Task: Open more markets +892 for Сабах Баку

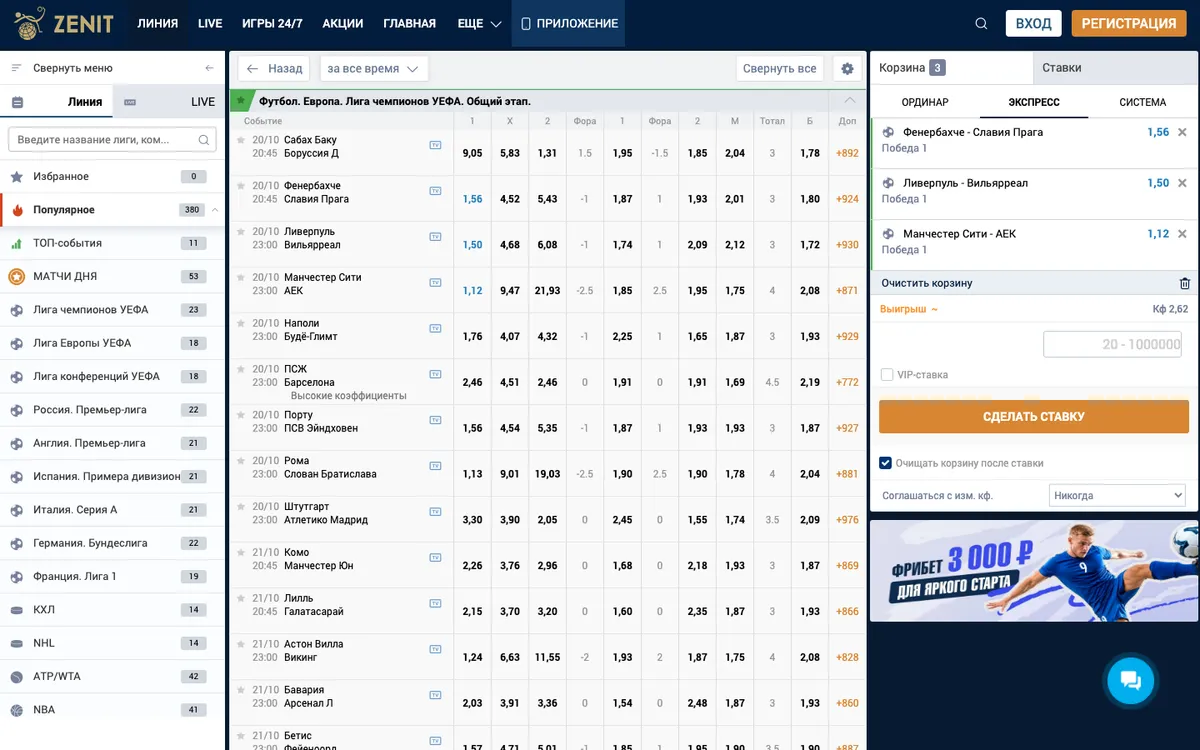Action: (x=848, y=153)
